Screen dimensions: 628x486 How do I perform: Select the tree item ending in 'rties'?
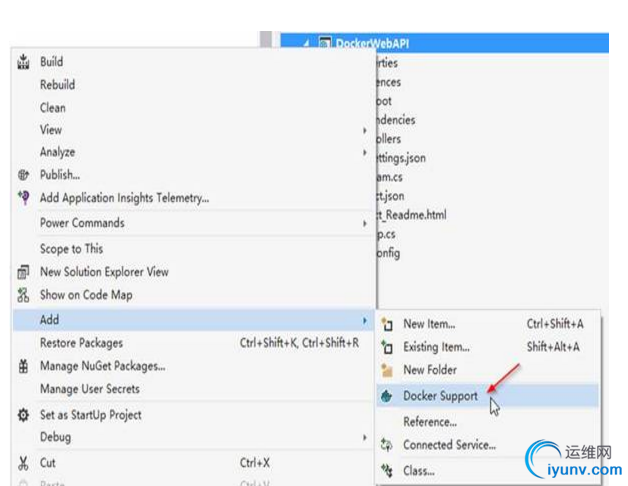point(387,63)
